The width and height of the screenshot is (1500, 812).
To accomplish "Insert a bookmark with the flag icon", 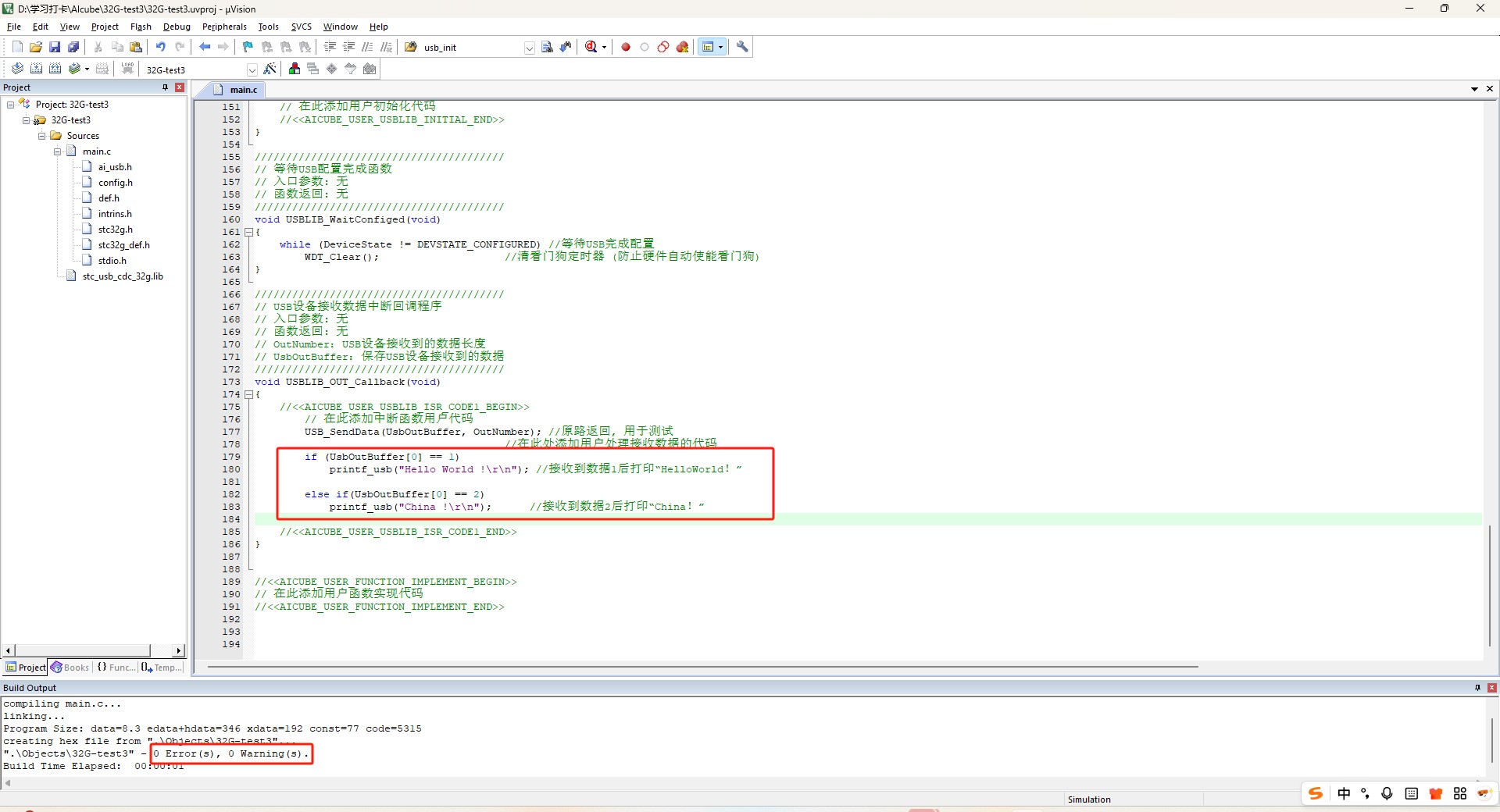I will pyautogui.click(x=248, y=47).
